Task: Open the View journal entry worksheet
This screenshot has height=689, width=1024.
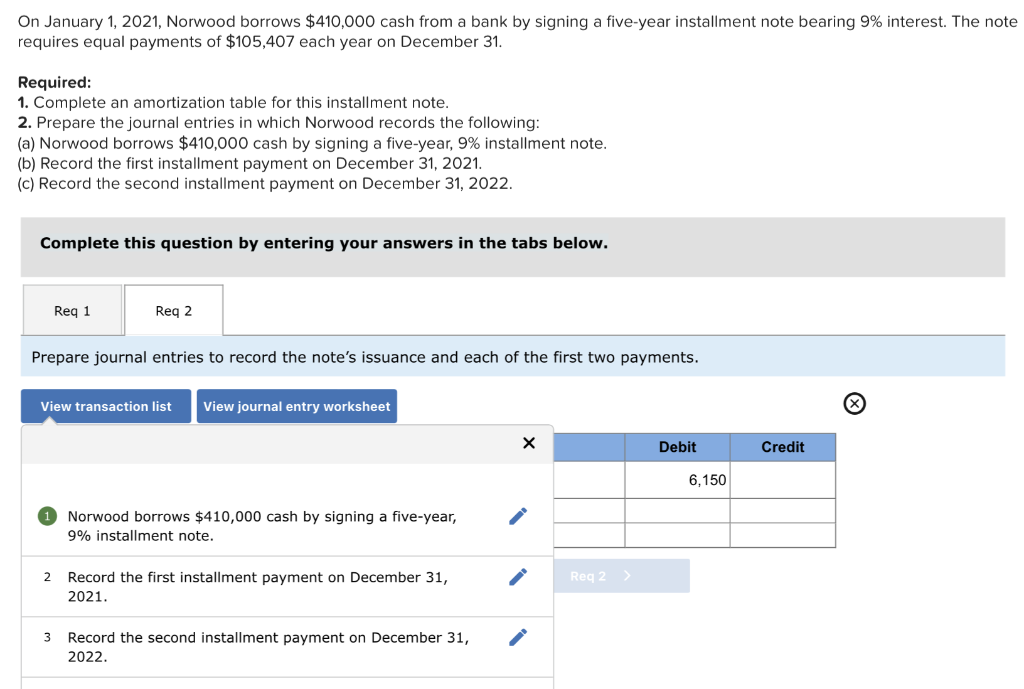Action: coord(297,406)
